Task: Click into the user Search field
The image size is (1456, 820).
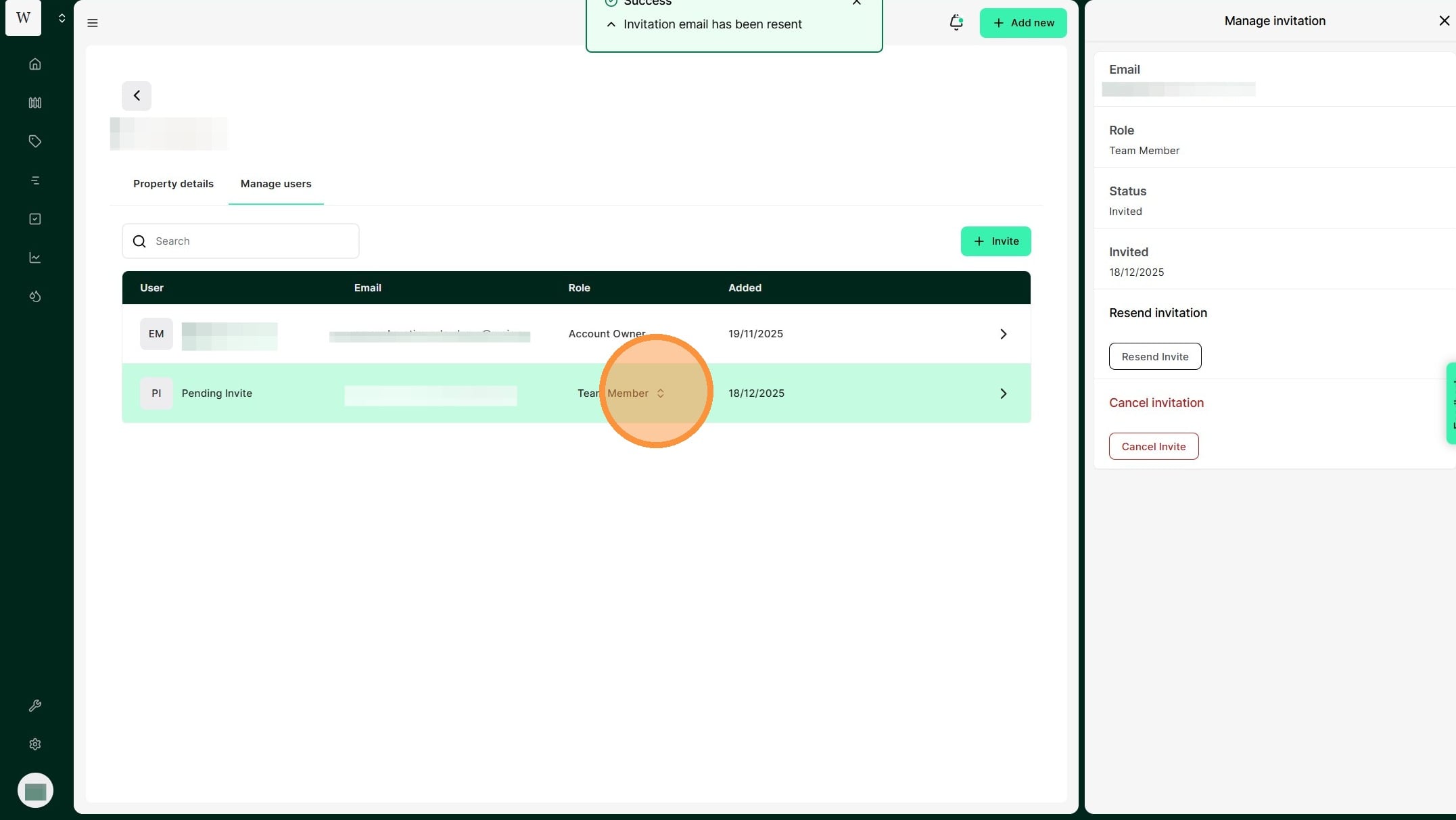Action: click(x=250, y=241)
